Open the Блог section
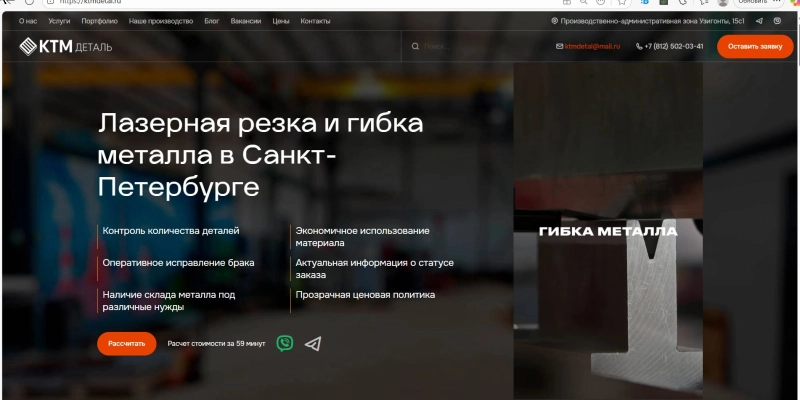800x400 pixels. [x=212, y=20]
